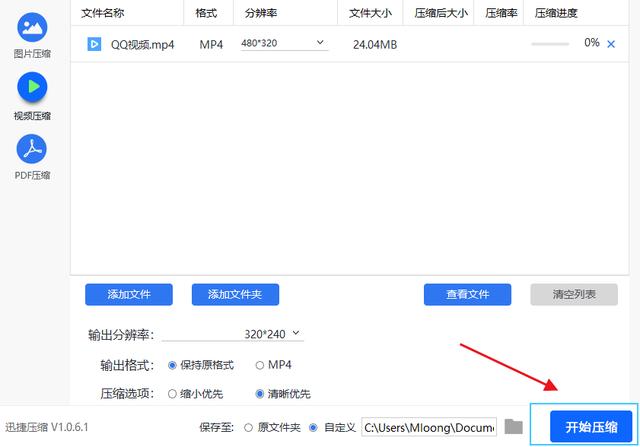Click the 0% progress value
Viewport: 640px width, 447px height.
click(x=592, y=42)
